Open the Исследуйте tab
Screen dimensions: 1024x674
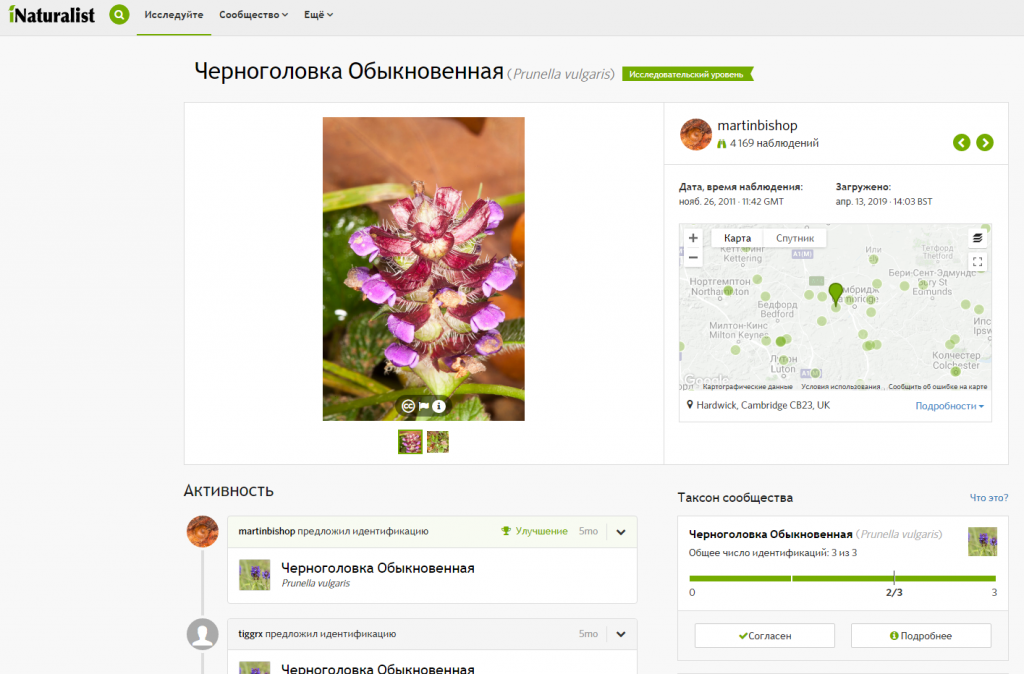(174, 15)
